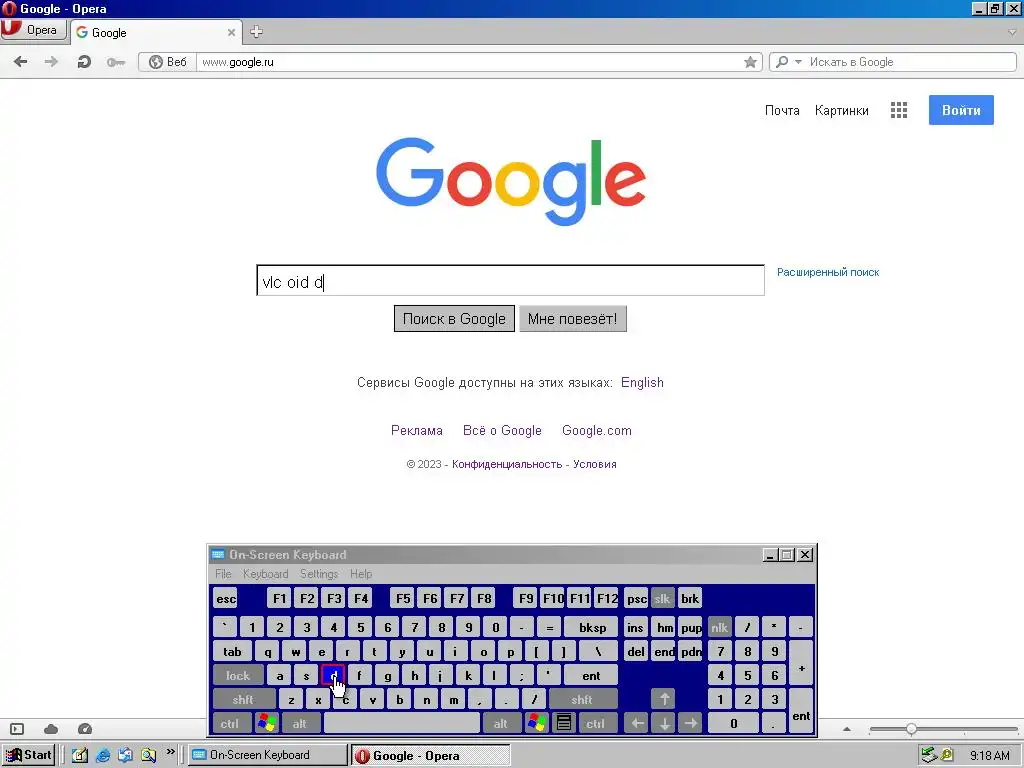Click the context menu key icon

pyautogui.click(x=564, y=724)
